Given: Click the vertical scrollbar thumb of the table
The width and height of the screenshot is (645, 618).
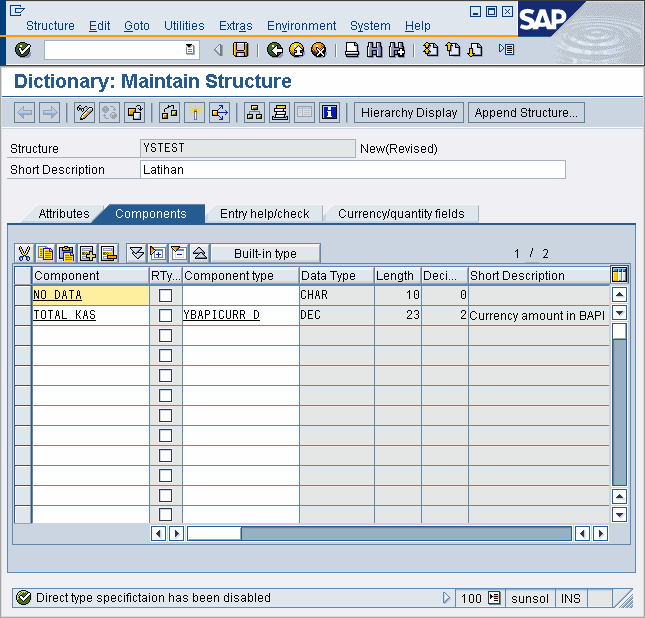Looking at the screenshot, I should tap(619, 331).
